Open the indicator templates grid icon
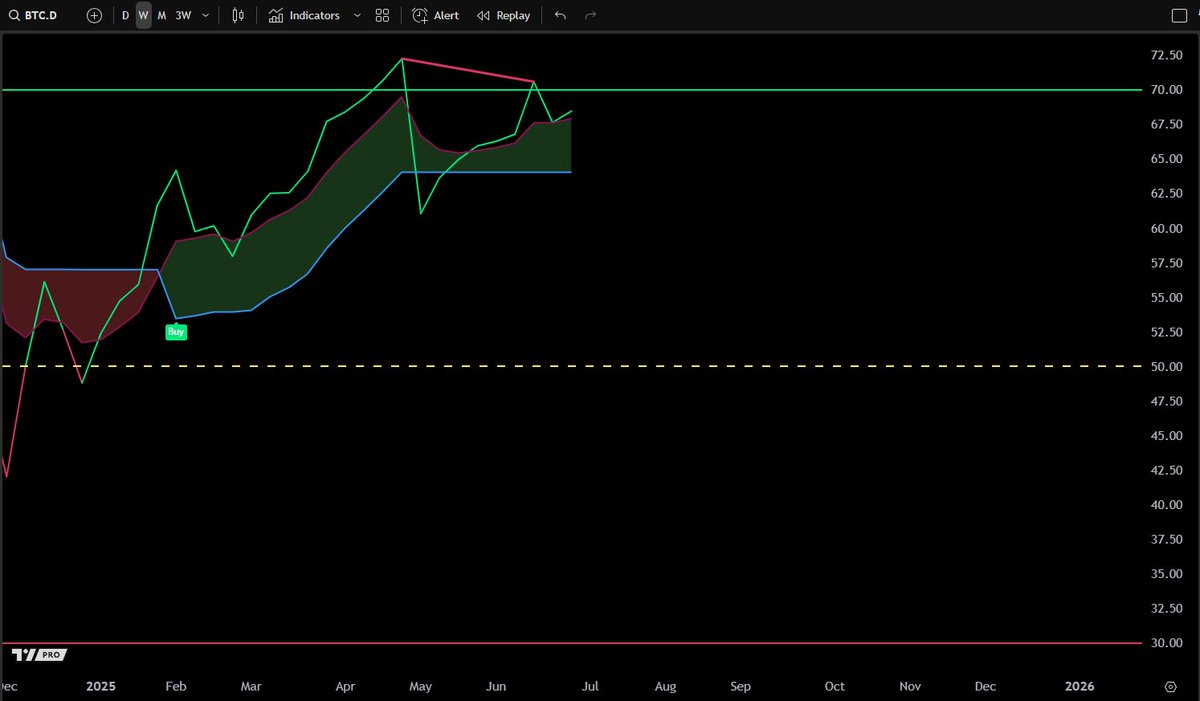 pyautogui.click(x=382, y=15)
